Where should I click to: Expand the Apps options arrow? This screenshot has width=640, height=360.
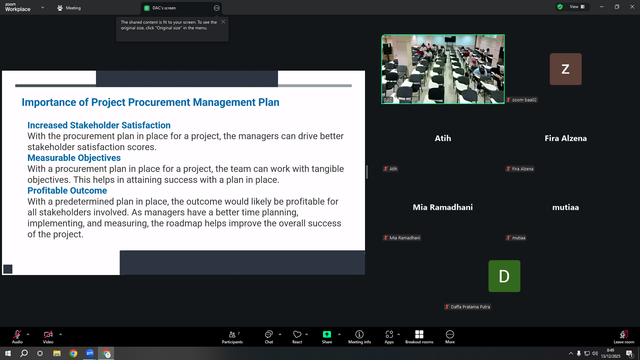click(398, 334)
